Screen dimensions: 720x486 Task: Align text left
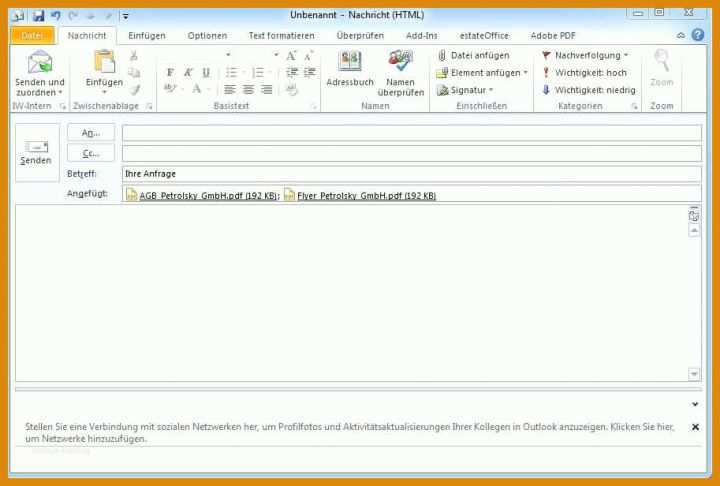click(x=230, y=90)
